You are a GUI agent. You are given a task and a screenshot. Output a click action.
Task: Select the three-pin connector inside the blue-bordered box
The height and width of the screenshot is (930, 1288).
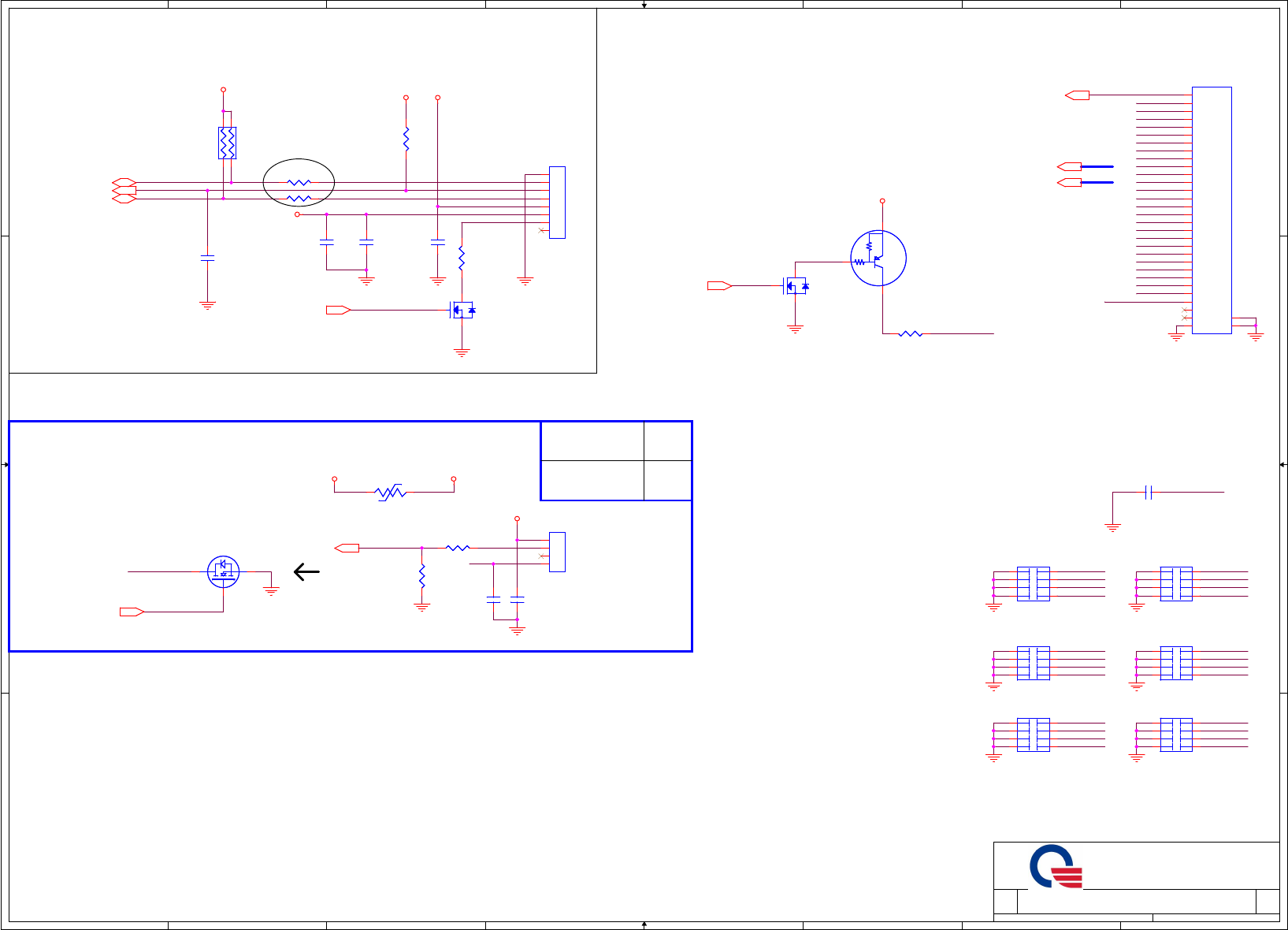click(x=557, y=552)
